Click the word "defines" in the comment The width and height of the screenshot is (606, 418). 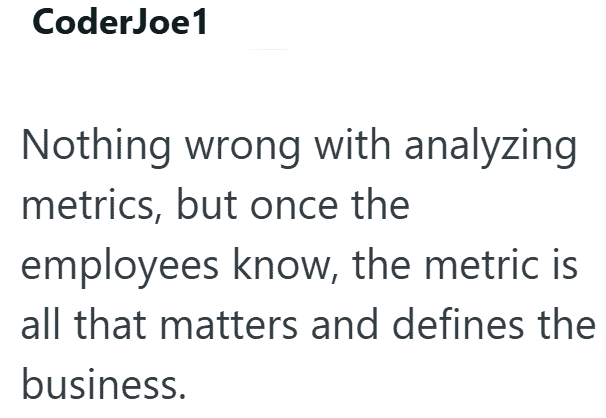(x=458, y=324)
